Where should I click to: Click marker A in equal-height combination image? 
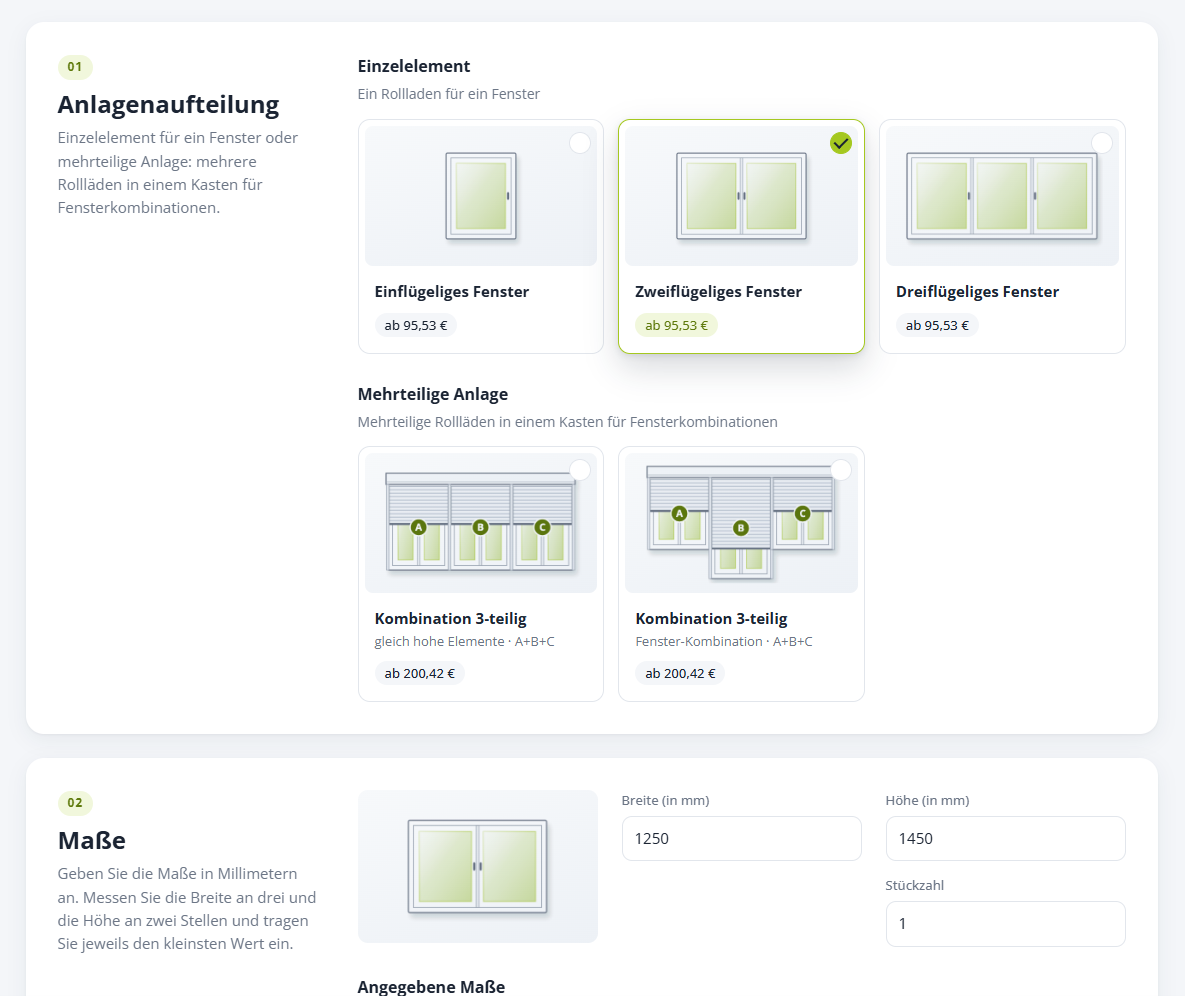(419, 527)
